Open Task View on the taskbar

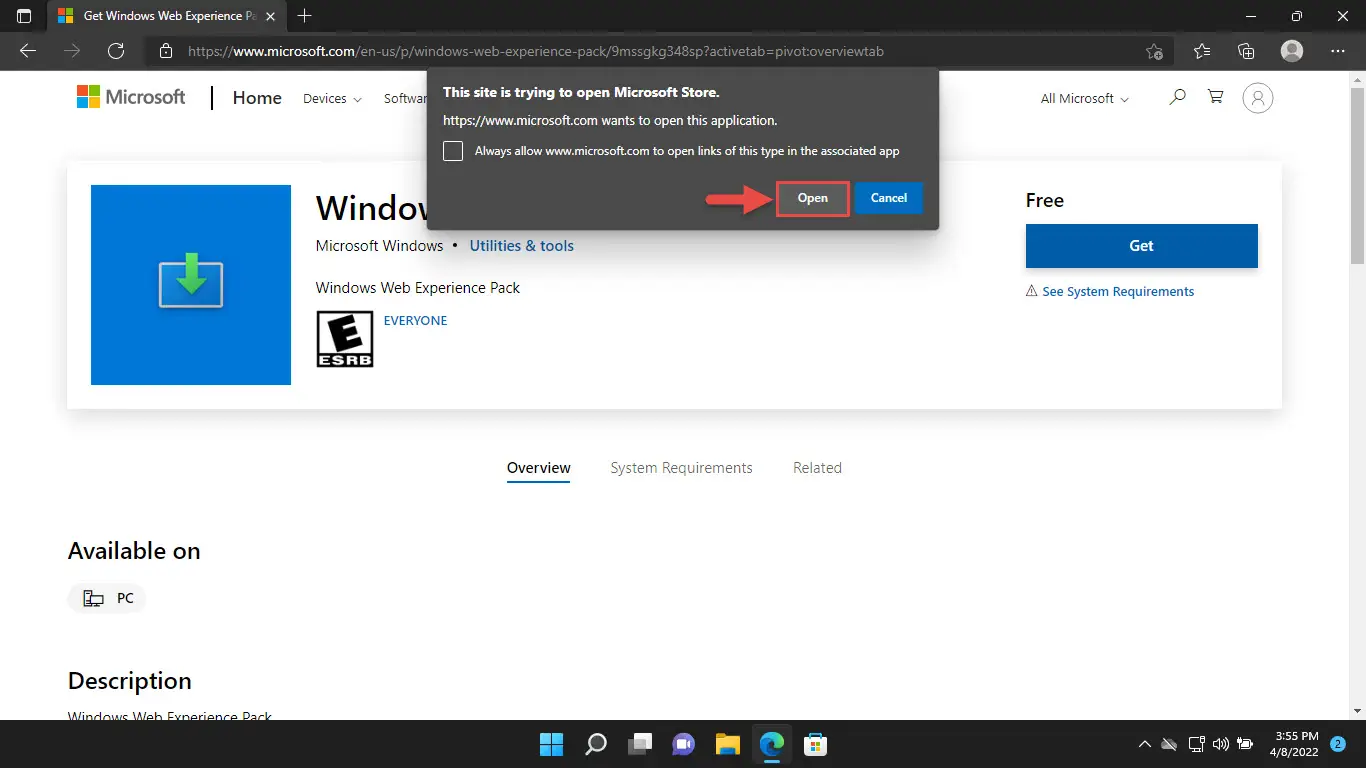[640, 744]
